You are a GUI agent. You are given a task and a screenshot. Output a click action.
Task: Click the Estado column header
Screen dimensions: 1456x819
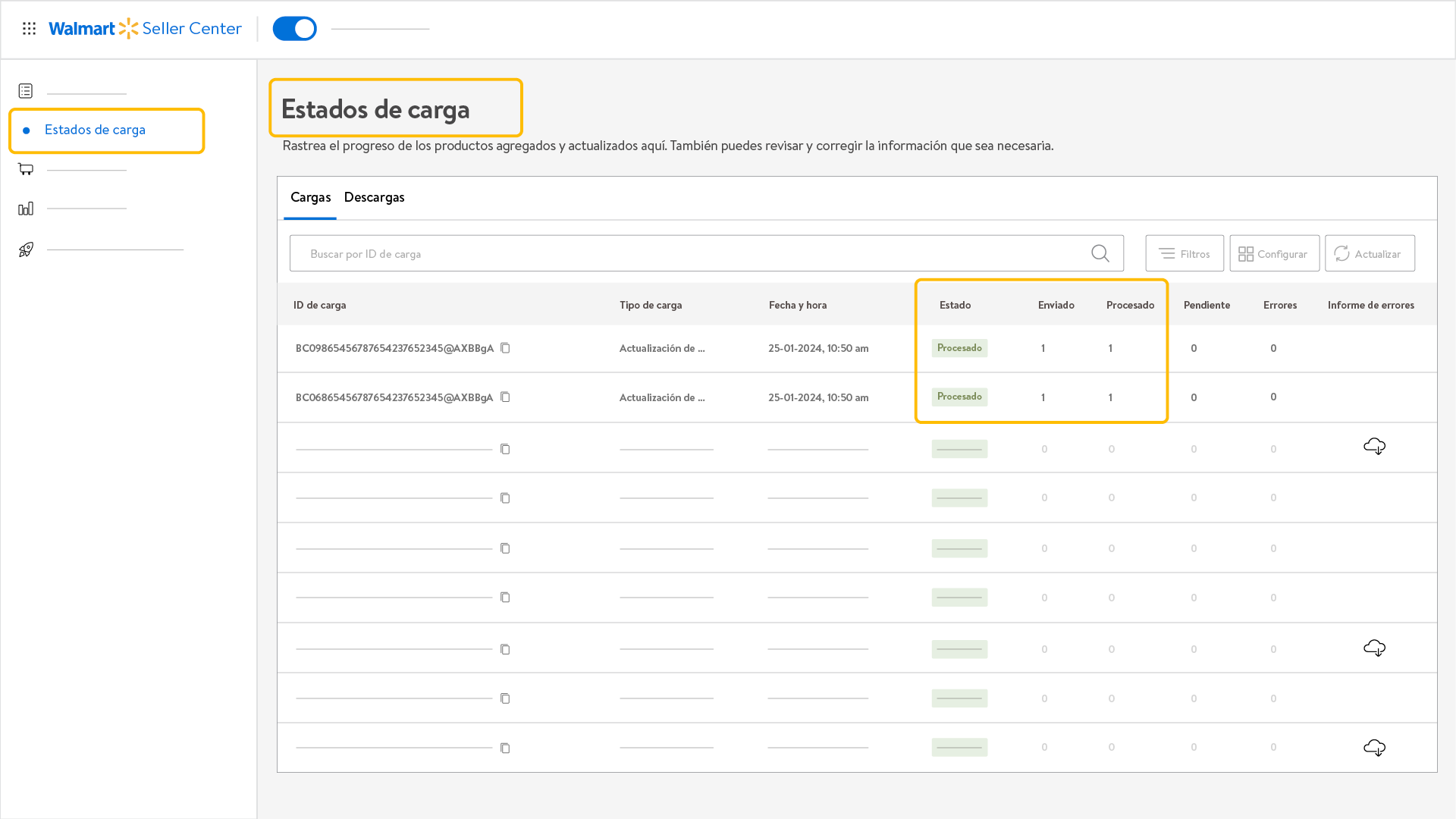pos(955,305)
